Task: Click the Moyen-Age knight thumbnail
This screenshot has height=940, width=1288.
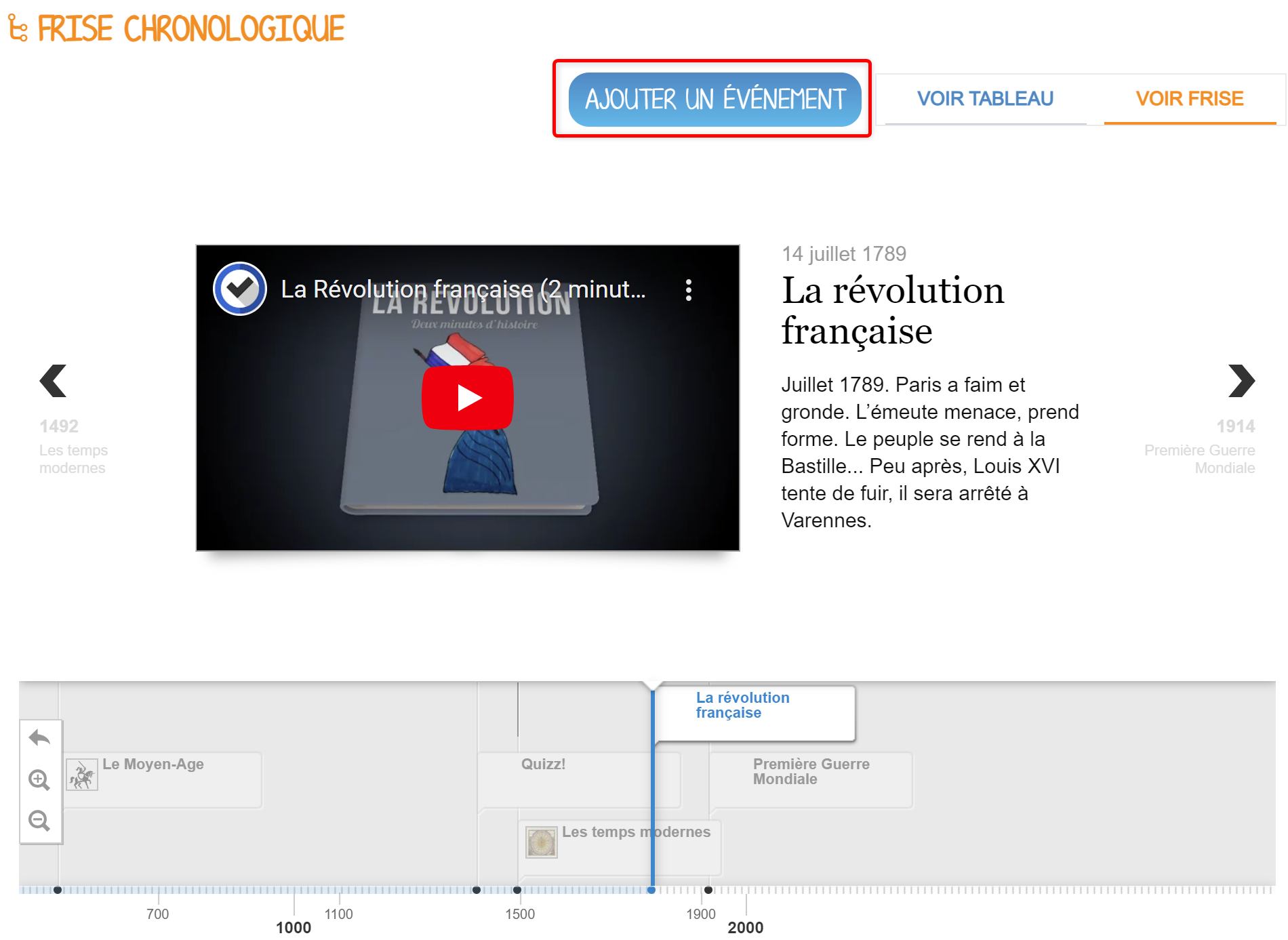Action: click(x=82, y=775)
